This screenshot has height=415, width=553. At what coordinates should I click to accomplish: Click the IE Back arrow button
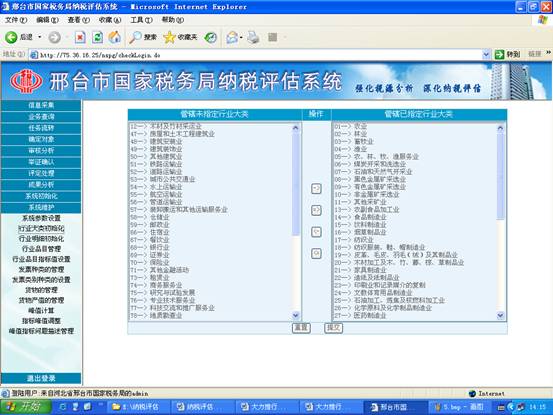11,37
